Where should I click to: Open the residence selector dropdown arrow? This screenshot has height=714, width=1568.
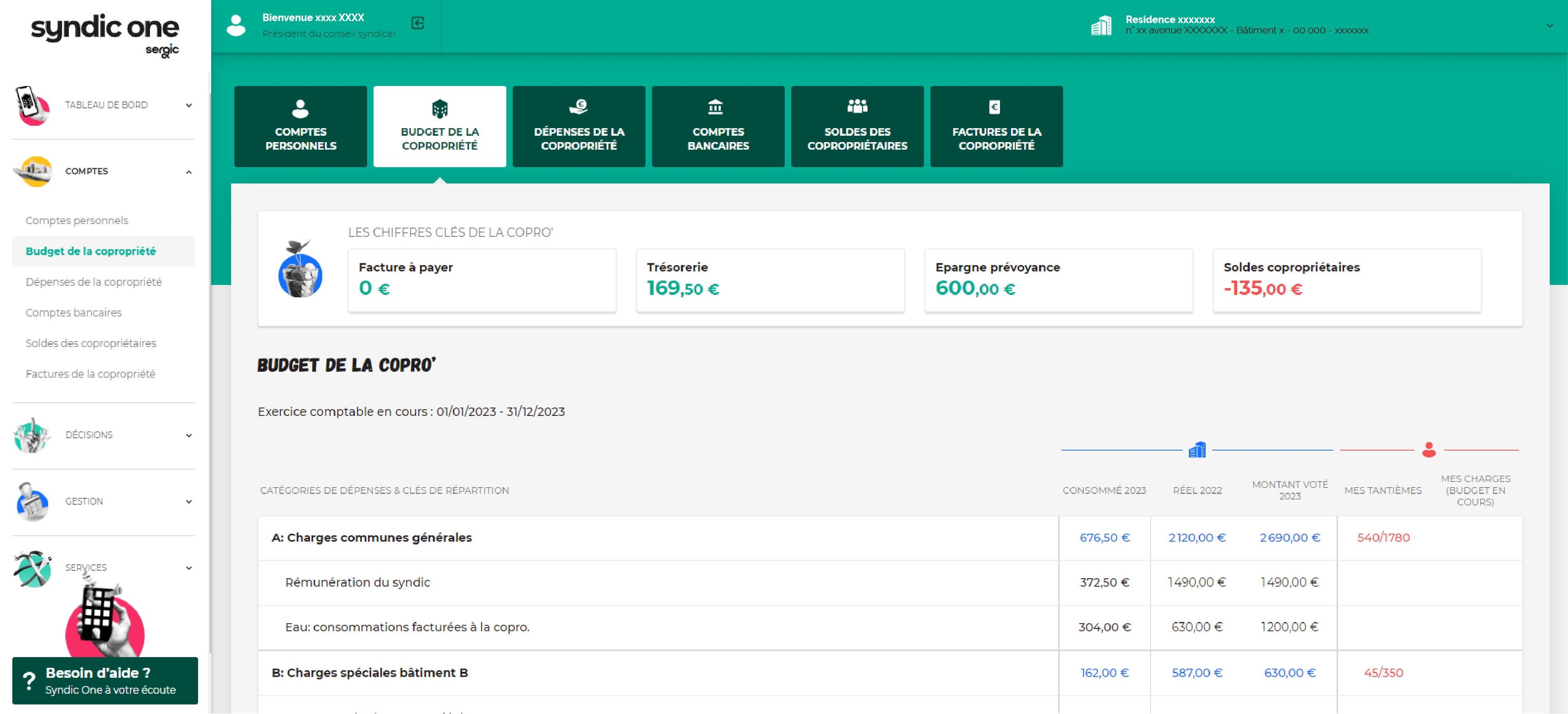tap(1549, 25)
